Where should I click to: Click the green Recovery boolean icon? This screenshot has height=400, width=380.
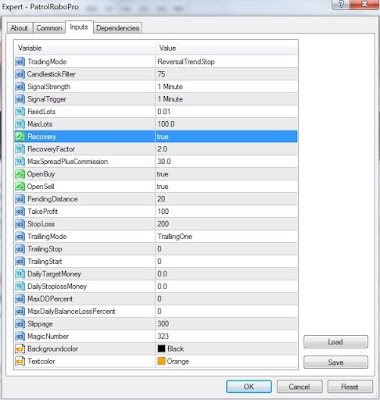tap(20, 137)
